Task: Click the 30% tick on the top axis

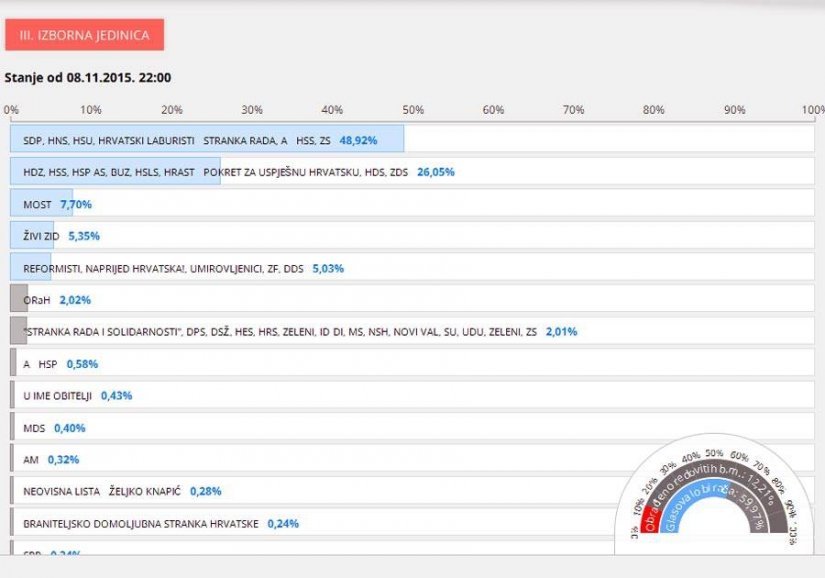Action: [252, 110]
